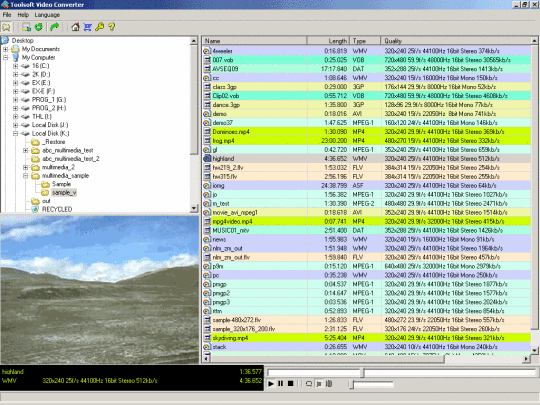
Task: Click the Quality column header
Action: coord(456,41)
